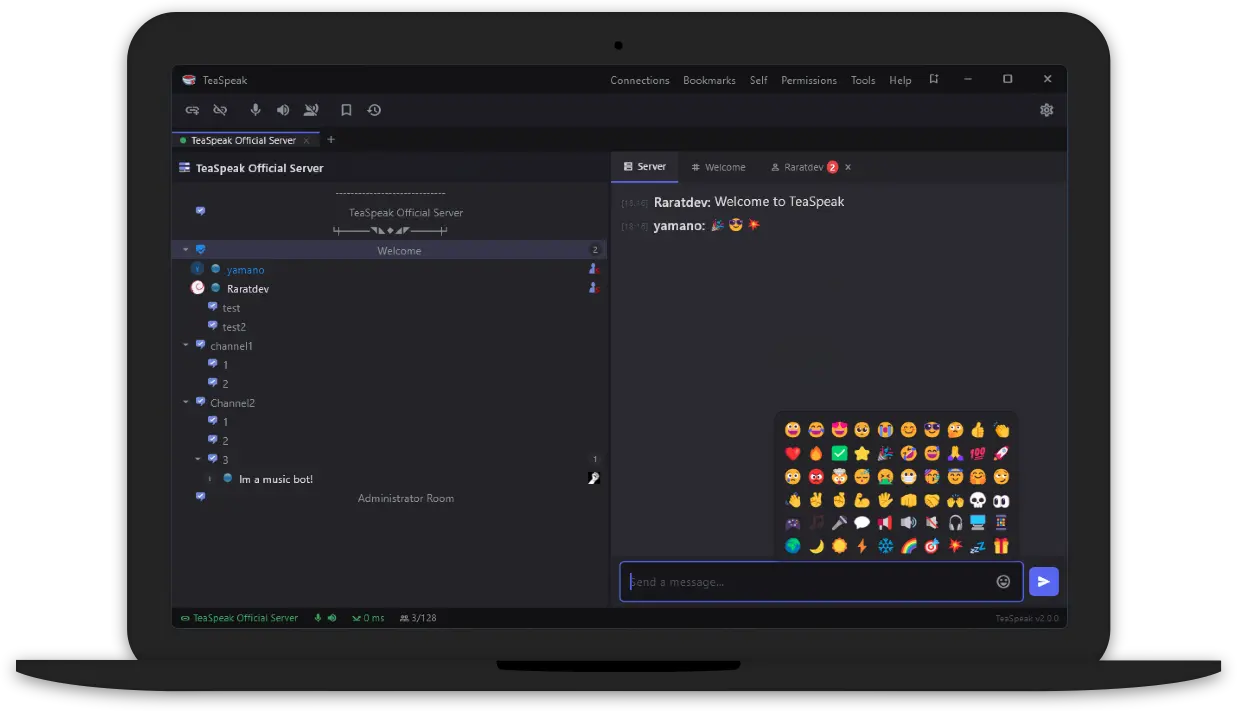Click the TeaSpeak teacup logo in title bar
Screen dimensions: 1237x711
point(189,80)
